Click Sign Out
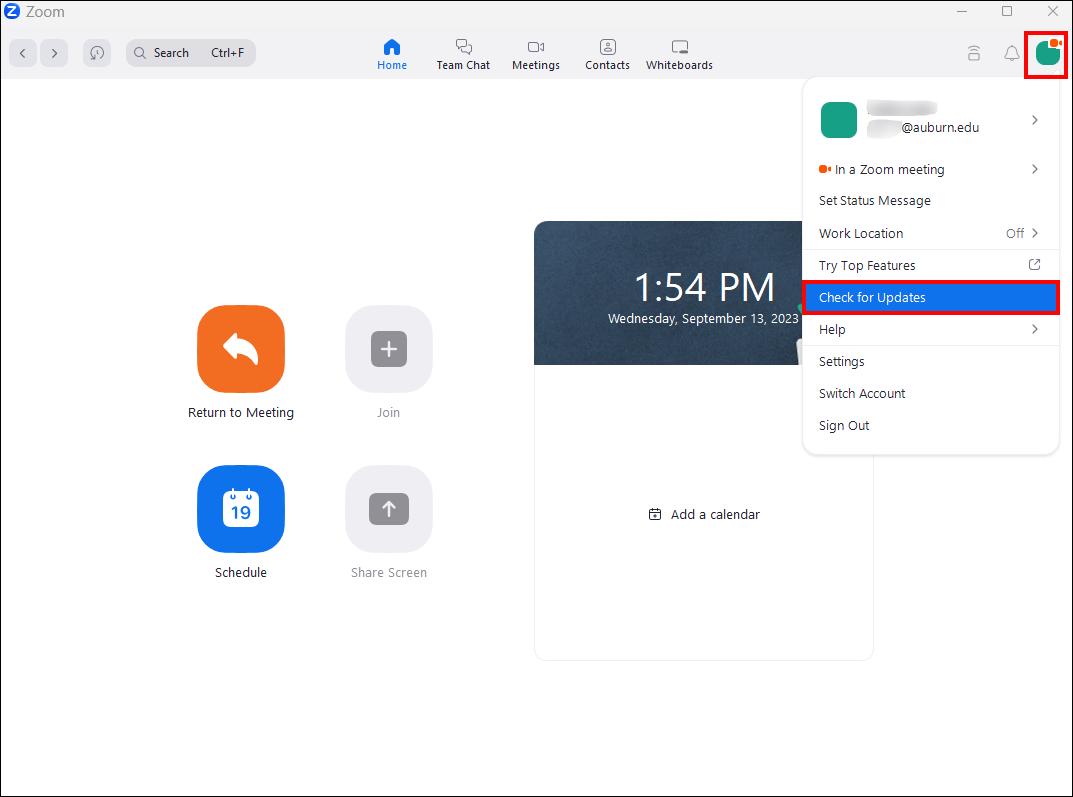This screenshot has width=1073, height=797. (x=930, y=426)
